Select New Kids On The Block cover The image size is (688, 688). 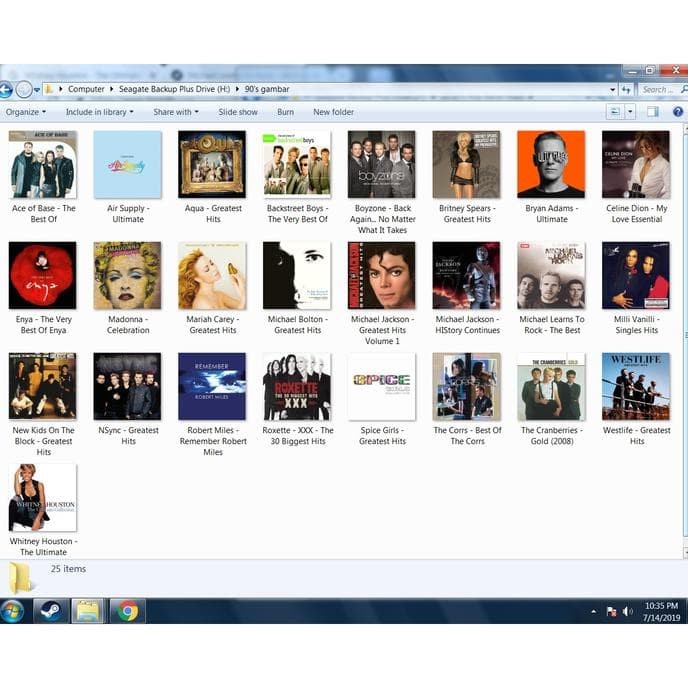tap(43, 387)
